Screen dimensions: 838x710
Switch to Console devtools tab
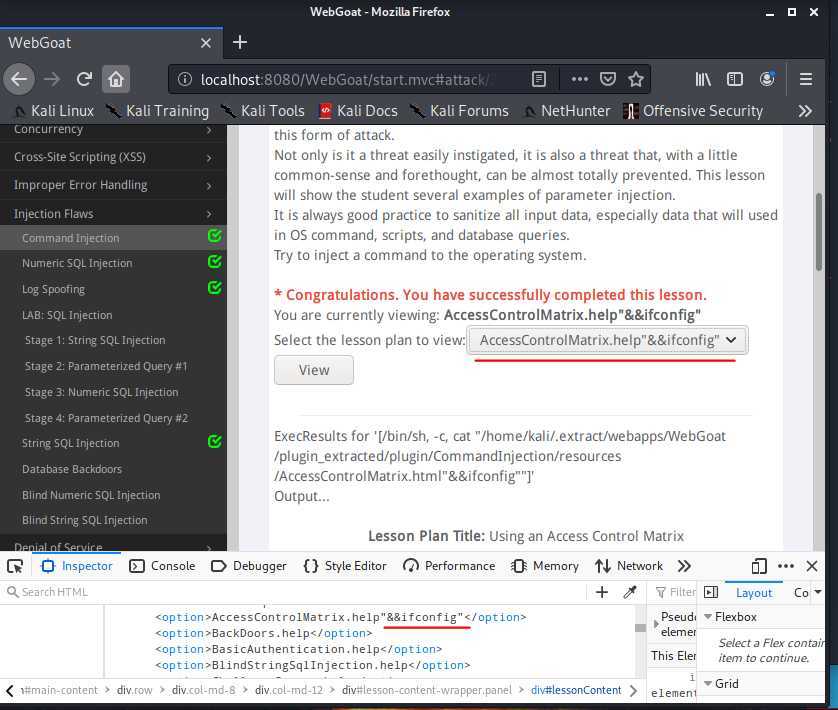(x=162, y=566)
